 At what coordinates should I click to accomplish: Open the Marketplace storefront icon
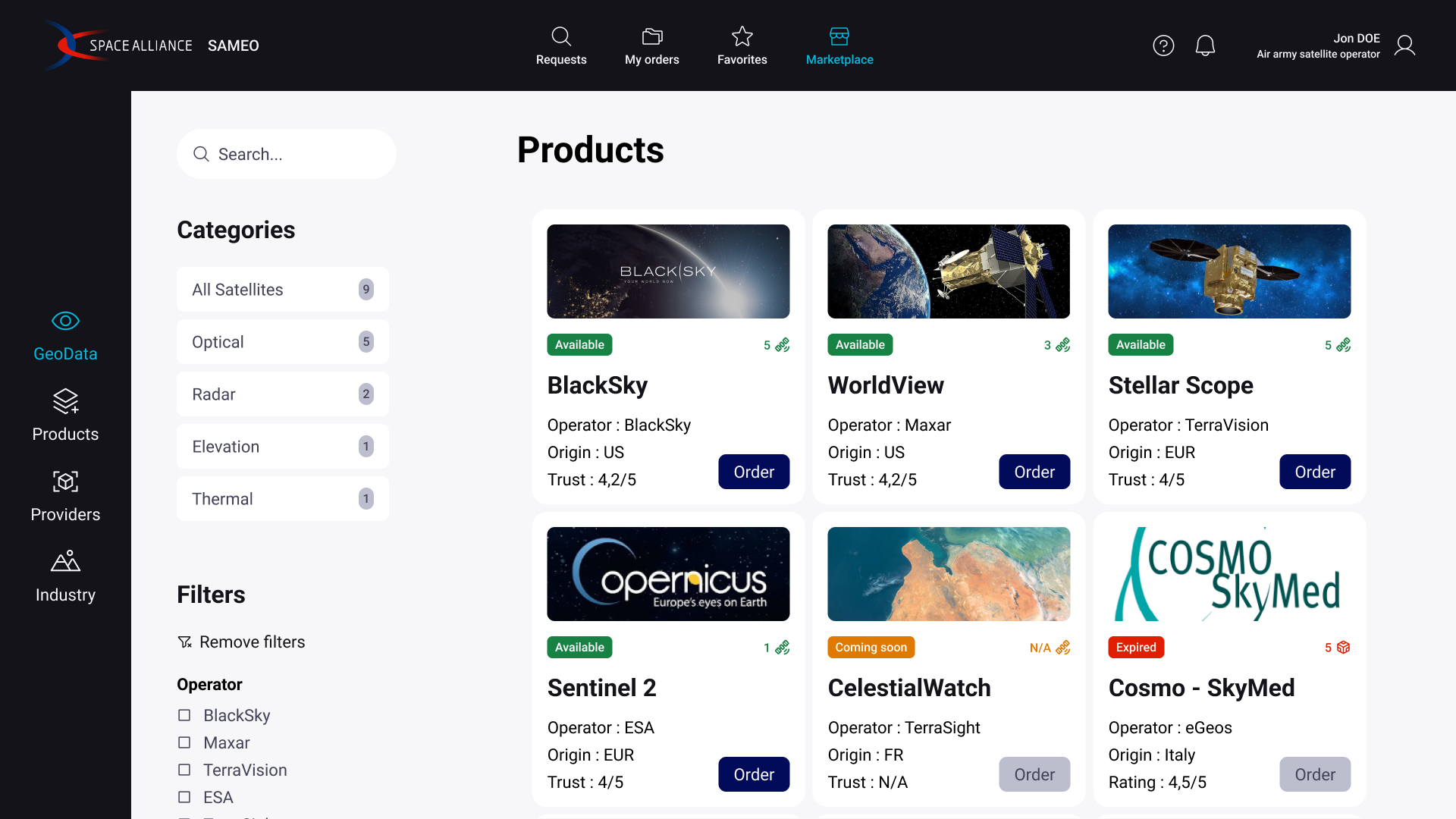tap(839, 36)
